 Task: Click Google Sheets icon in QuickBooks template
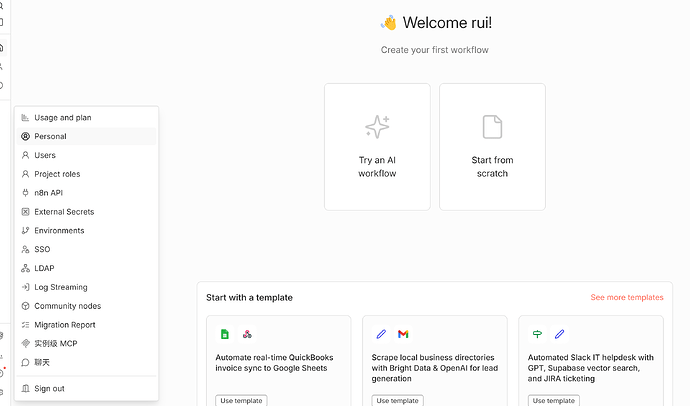point(224,334)
